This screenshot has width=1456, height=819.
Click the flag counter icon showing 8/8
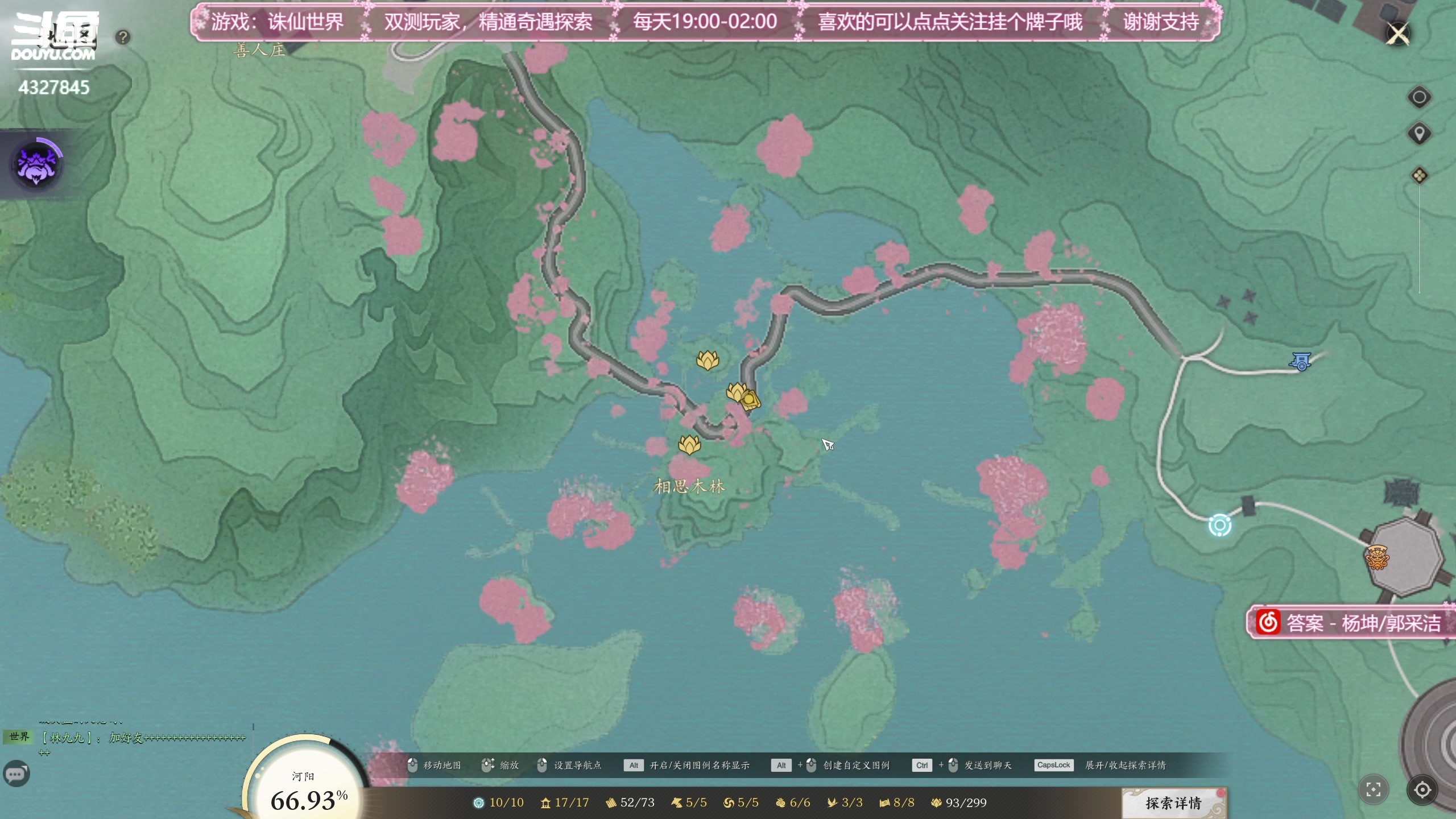884,803
